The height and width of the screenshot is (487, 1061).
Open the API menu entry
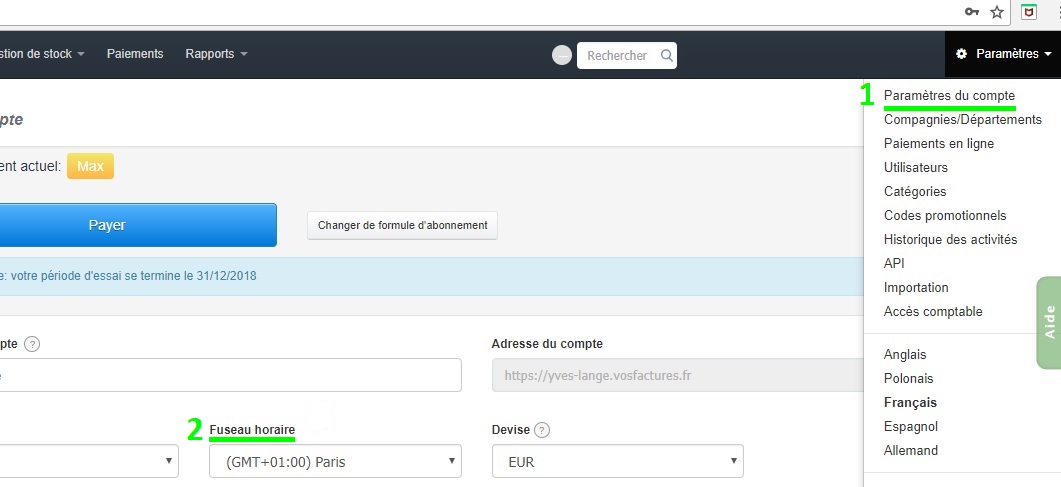[894, 264]
